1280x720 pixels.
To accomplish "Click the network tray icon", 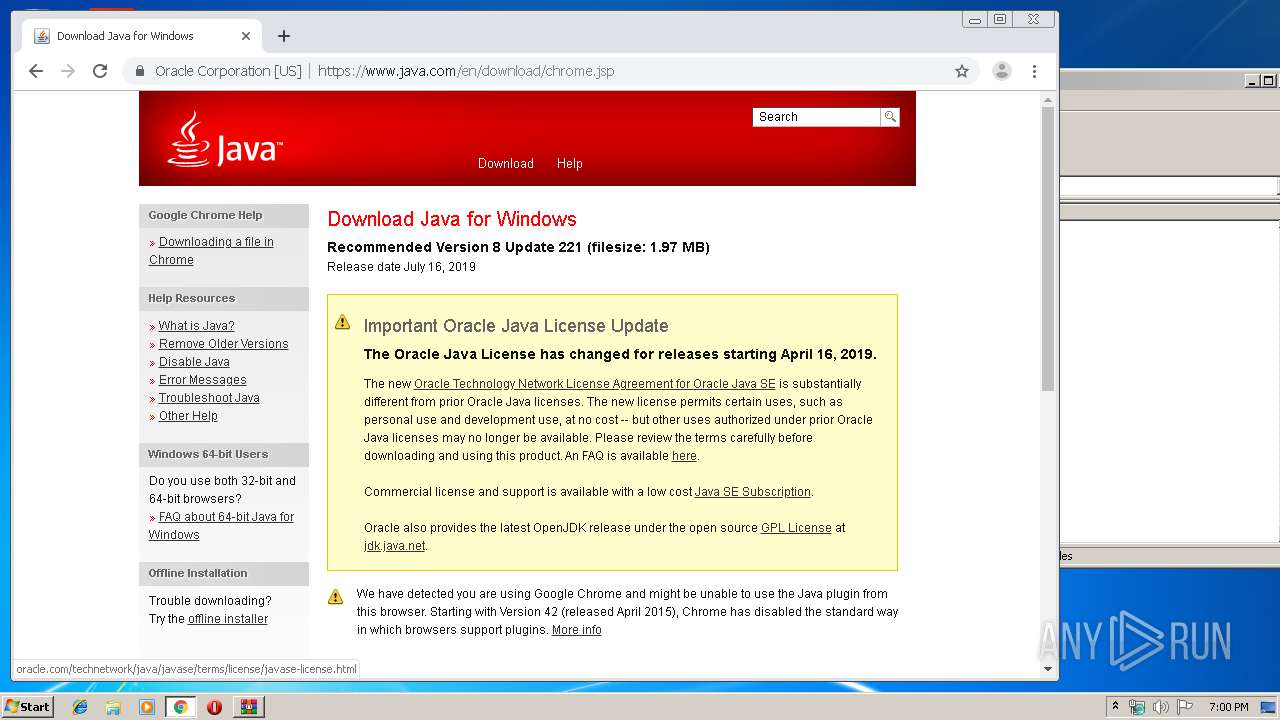I will [x=1137, y=707].
